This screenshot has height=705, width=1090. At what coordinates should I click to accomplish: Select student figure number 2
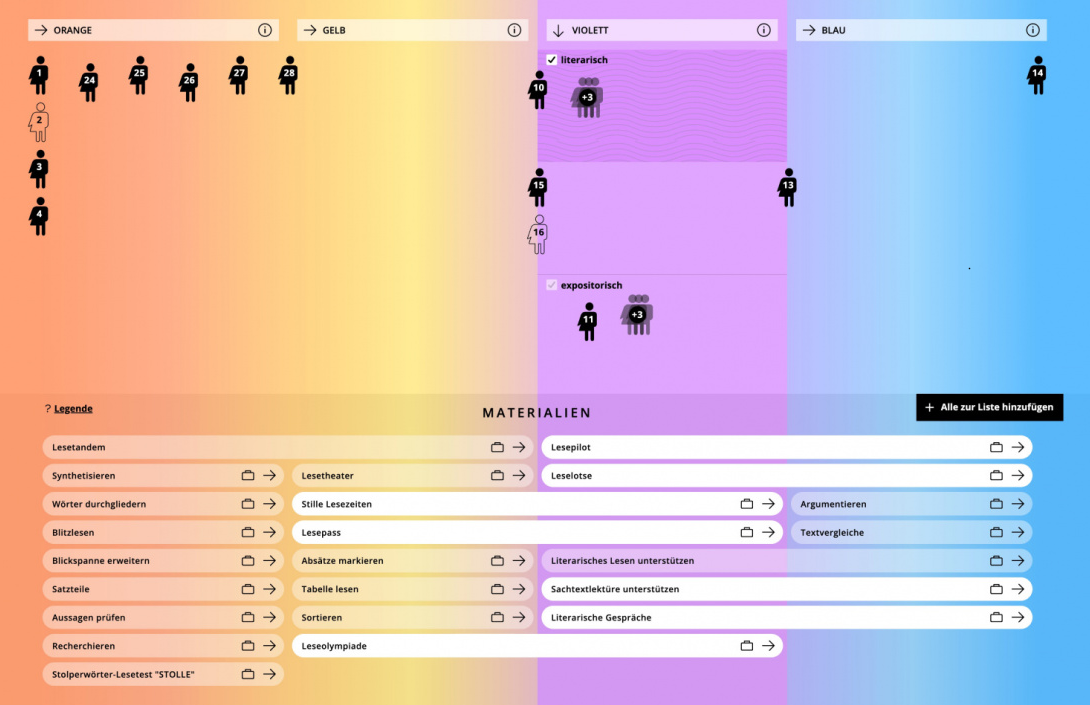tap(39, 122)
